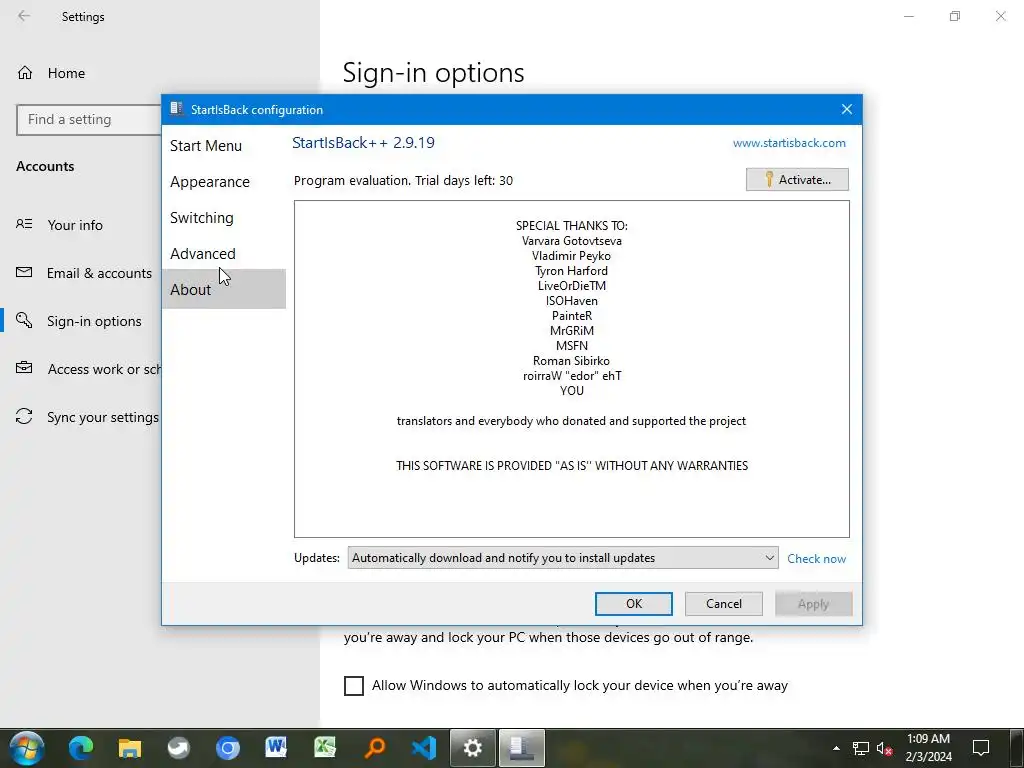Click the network icon in system tray
The image size is (1024, 768).
point(861,748)
